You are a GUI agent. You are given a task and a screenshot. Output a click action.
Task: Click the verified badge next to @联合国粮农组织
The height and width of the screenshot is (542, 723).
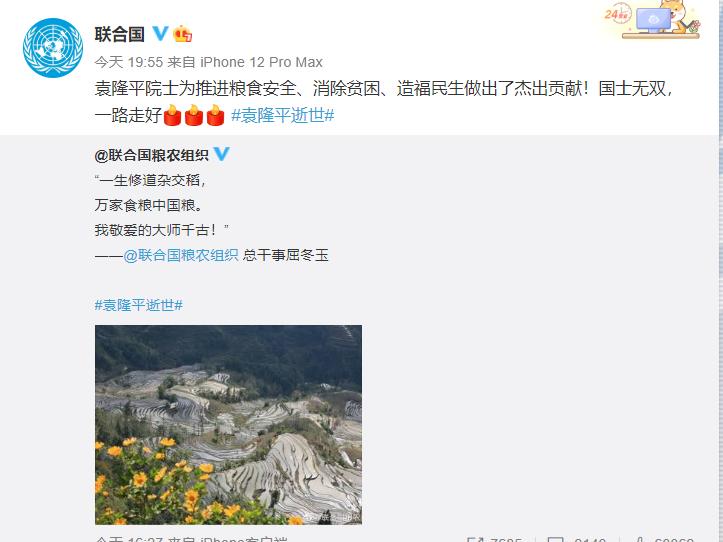coord(221,154)
